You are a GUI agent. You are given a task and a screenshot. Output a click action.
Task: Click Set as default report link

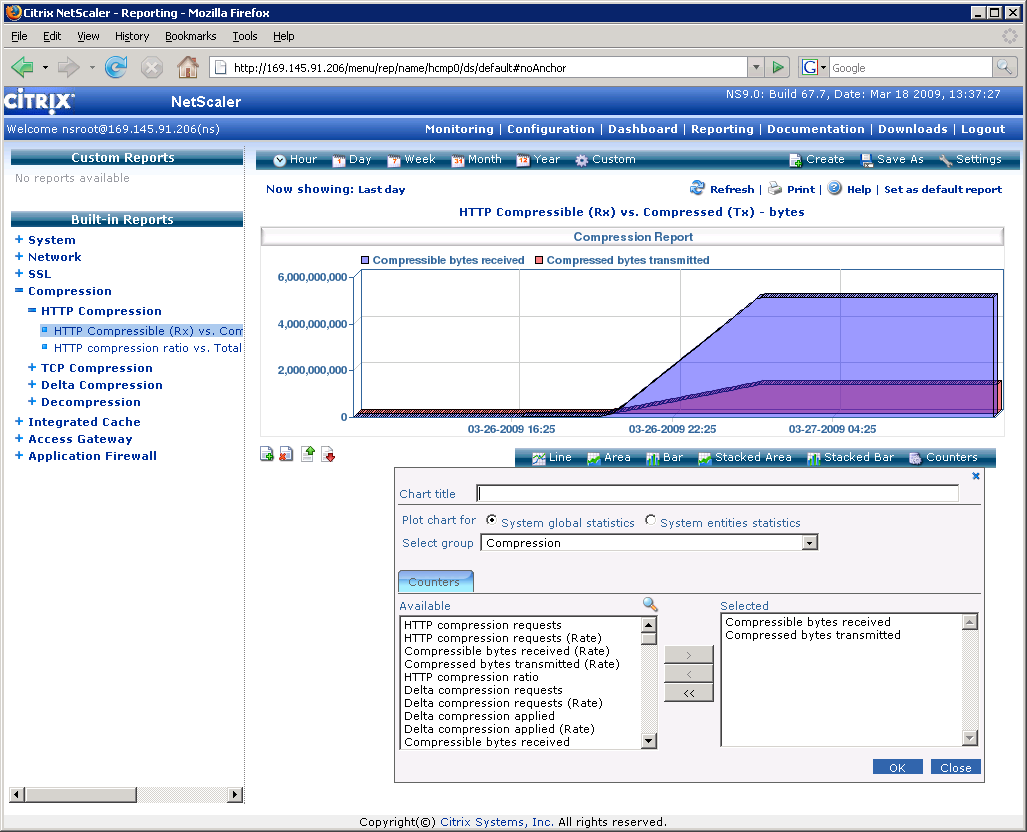pos(942,190)
